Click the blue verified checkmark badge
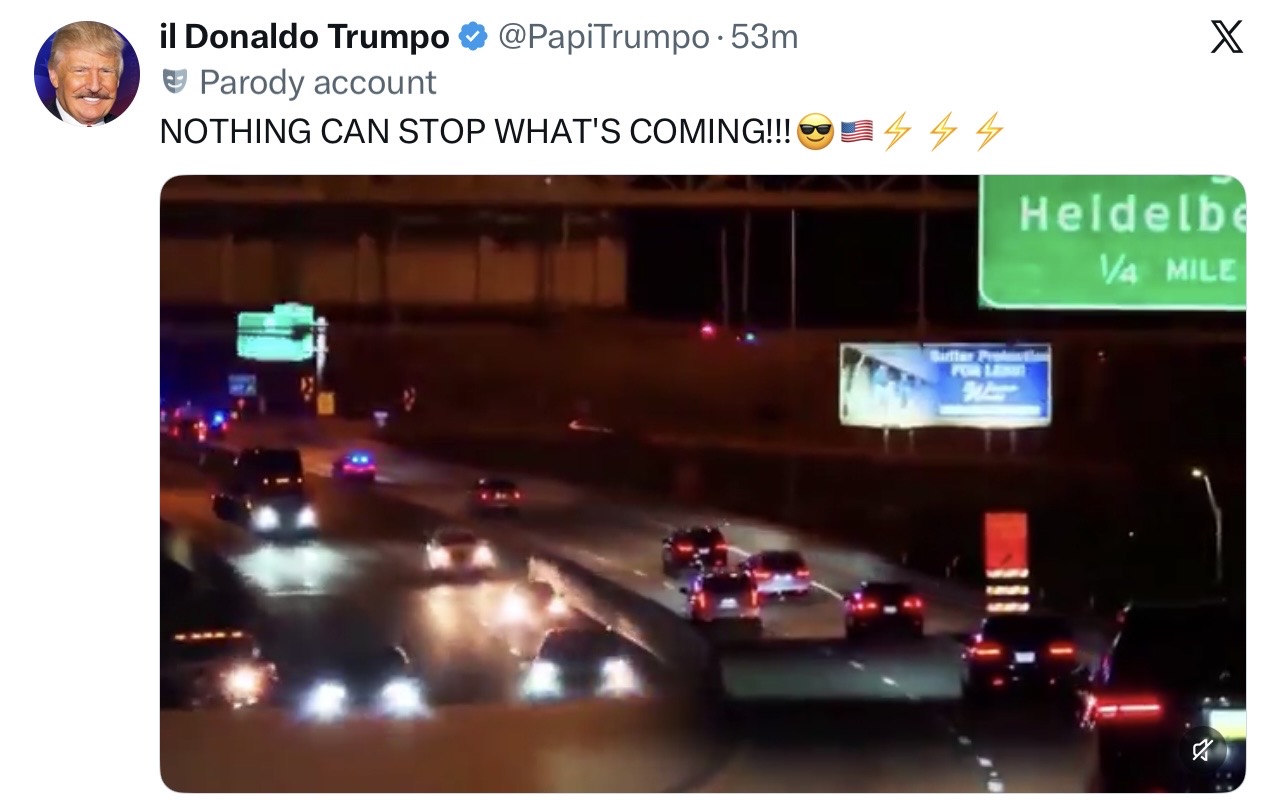 click(473, 38)
